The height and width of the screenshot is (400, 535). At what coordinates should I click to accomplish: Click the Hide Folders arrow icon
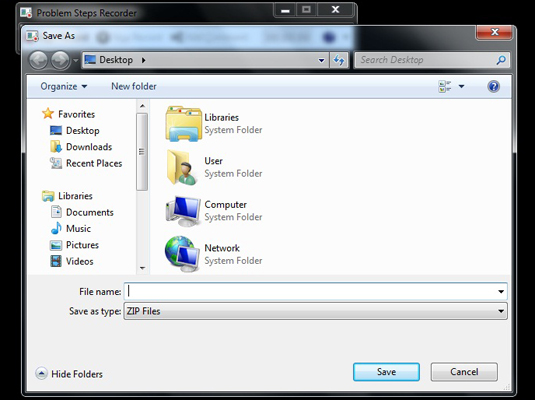(x=41, y=373)
